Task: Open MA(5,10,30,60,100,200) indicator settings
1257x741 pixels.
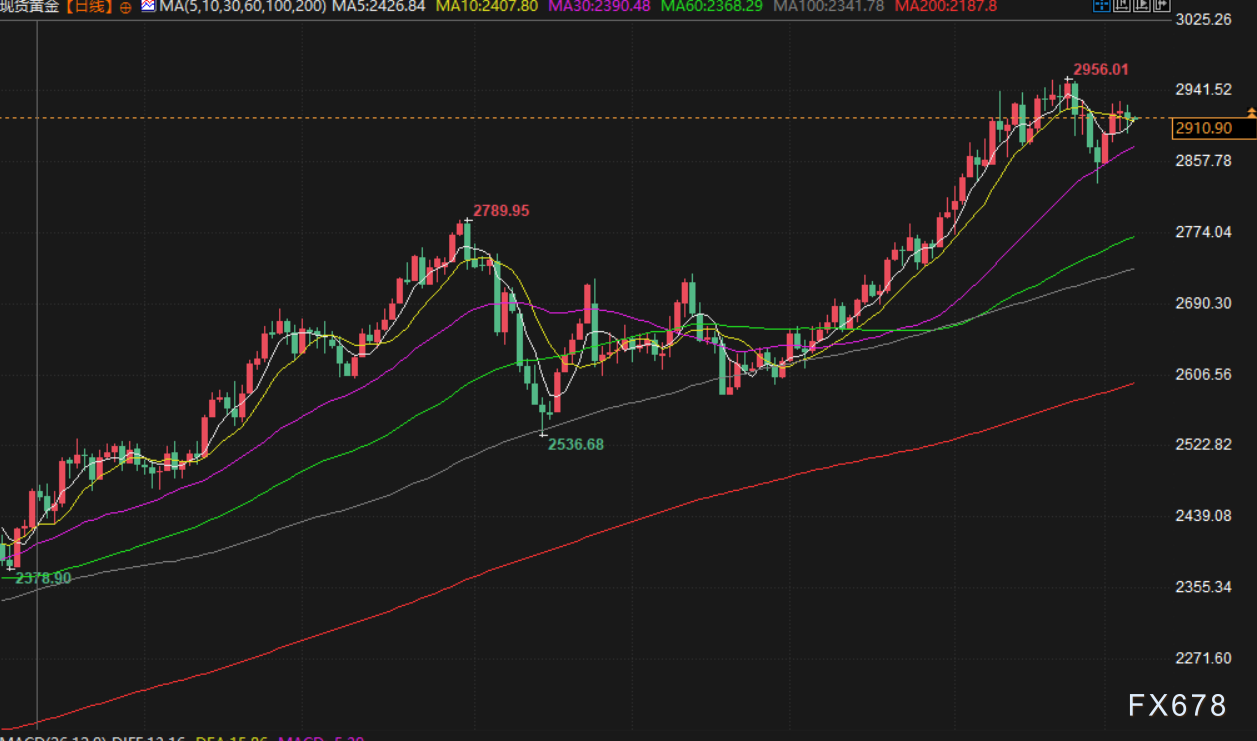Action: tap(243, 7)
